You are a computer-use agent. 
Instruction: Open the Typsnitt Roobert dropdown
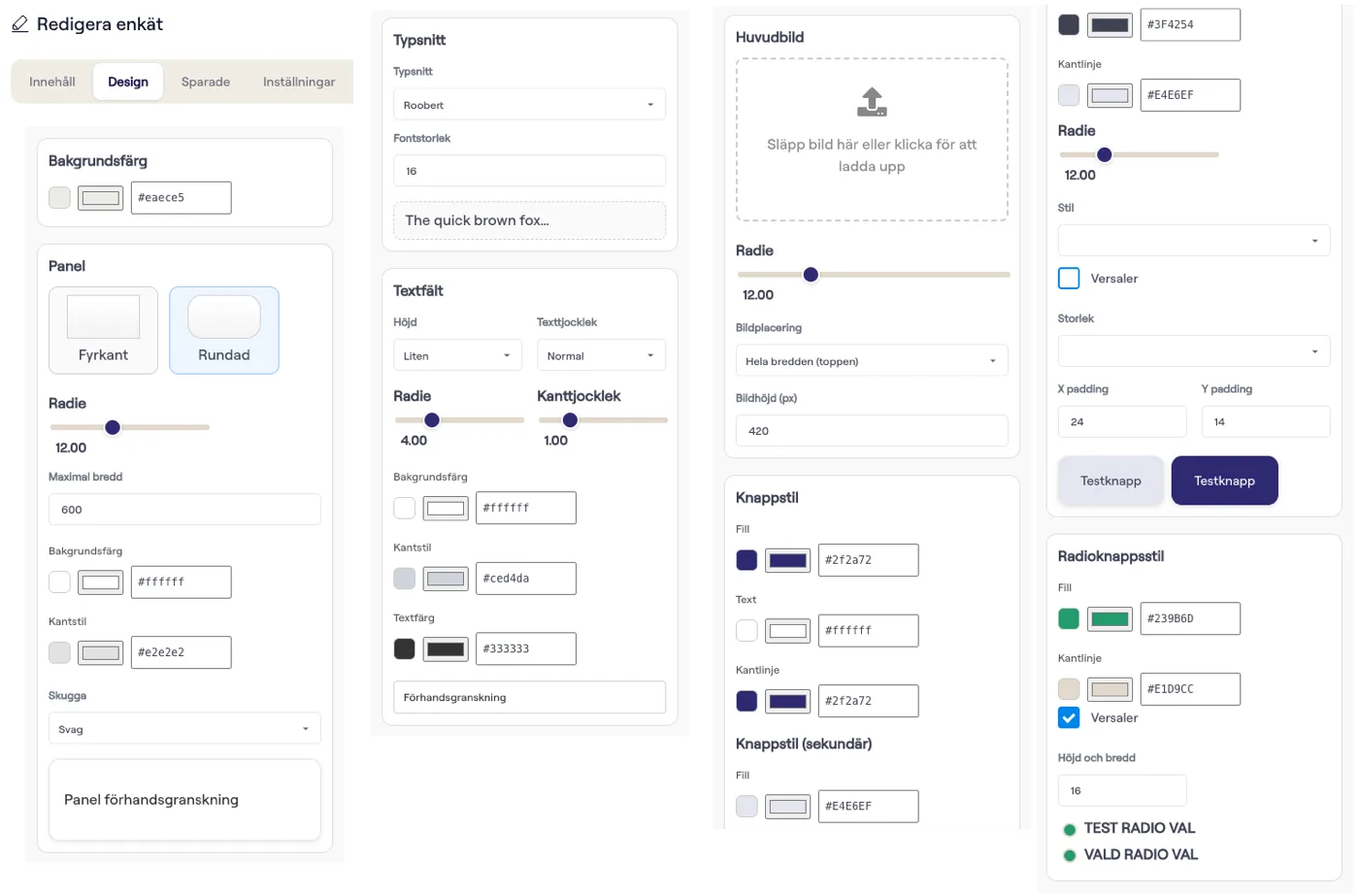point(529,105)
